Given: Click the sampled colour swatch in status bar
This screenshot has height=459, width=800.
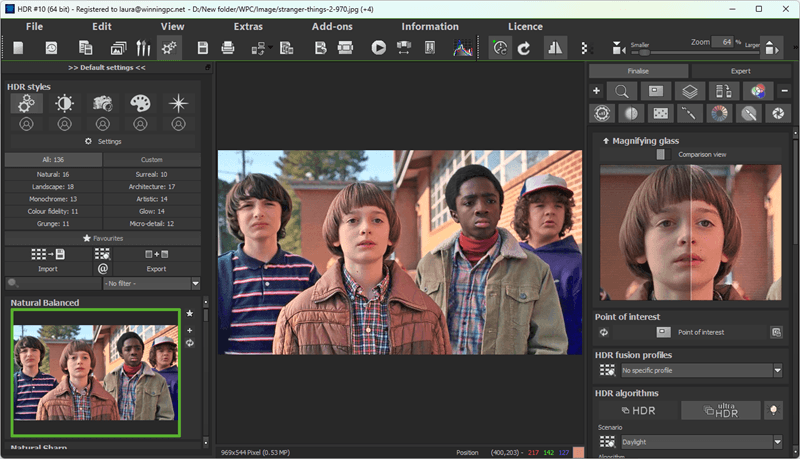Looking at the screenshot, I should 578,452.
